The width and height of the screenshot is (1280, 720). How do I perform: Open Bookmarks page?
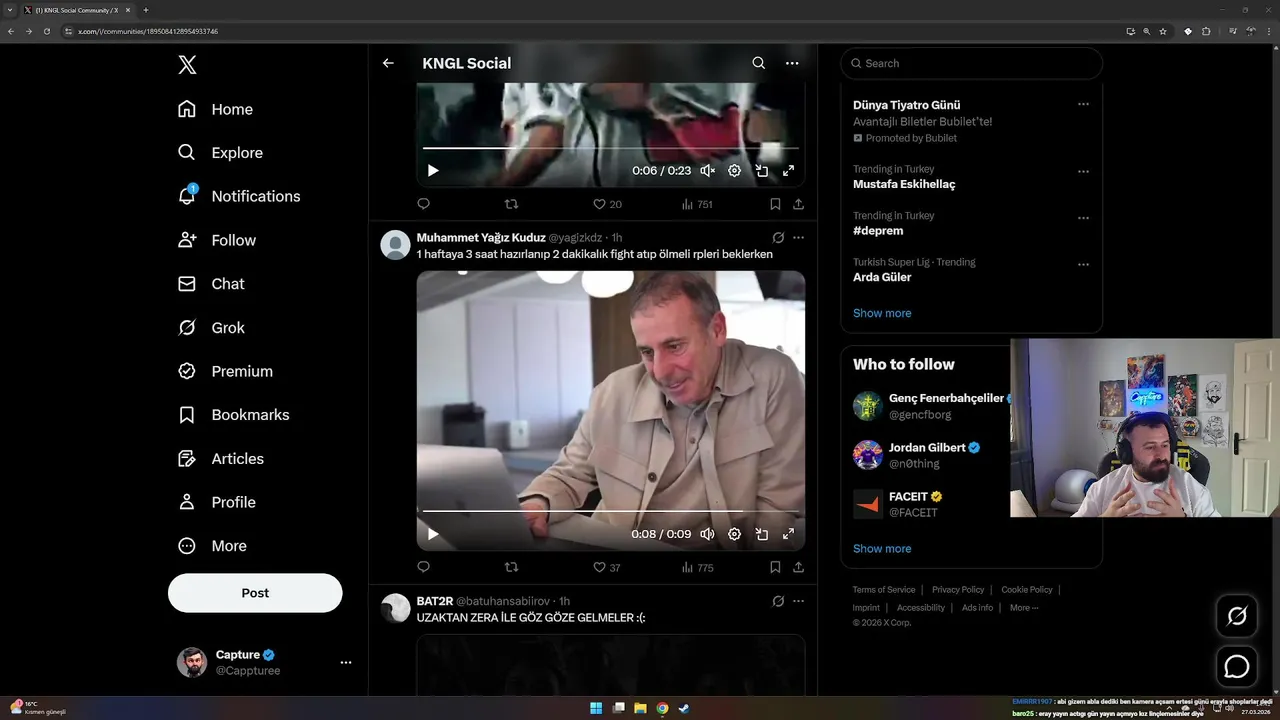click(233, 415)
